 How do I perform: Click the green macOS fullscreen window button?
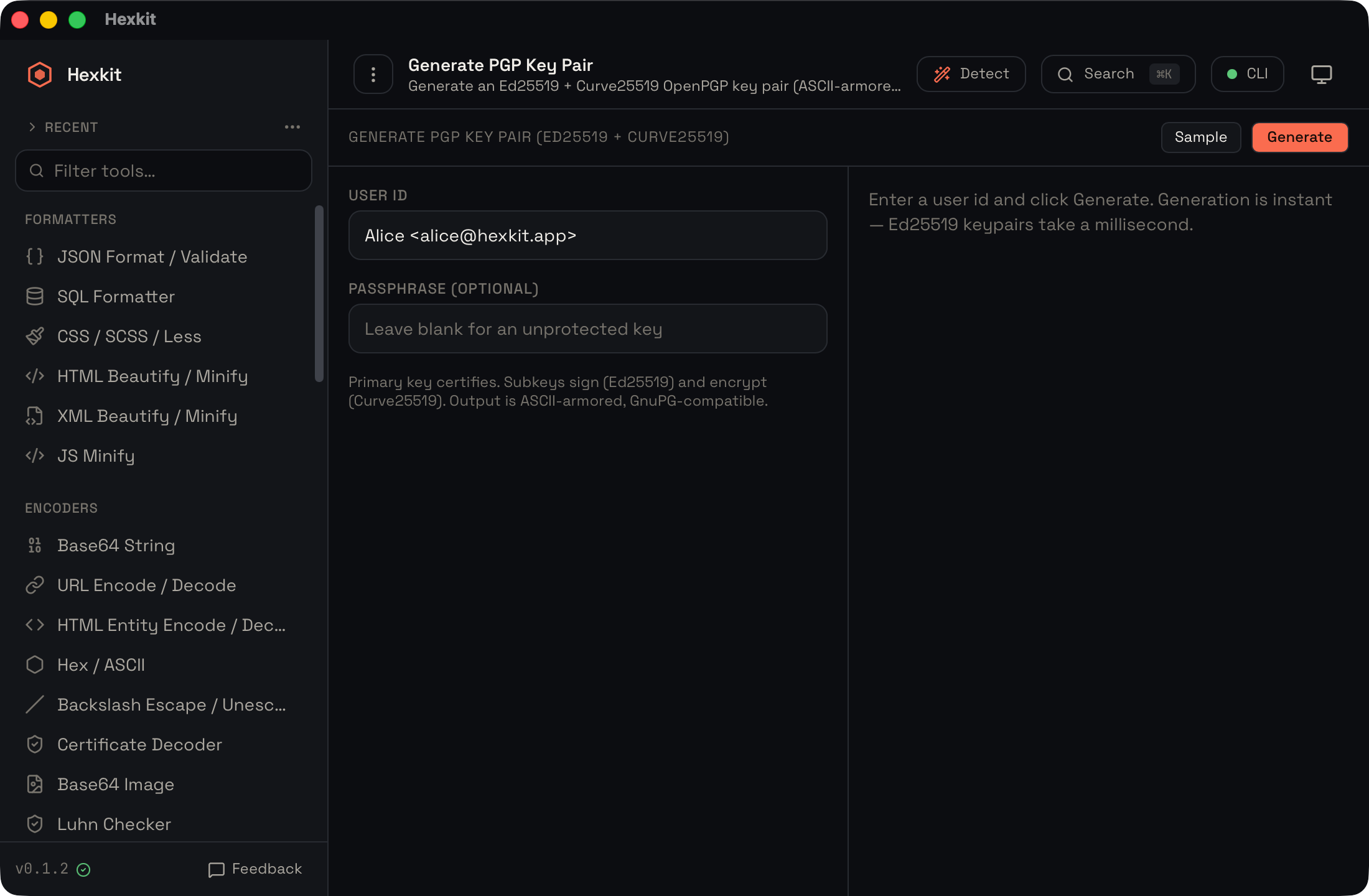coord(77,20)
